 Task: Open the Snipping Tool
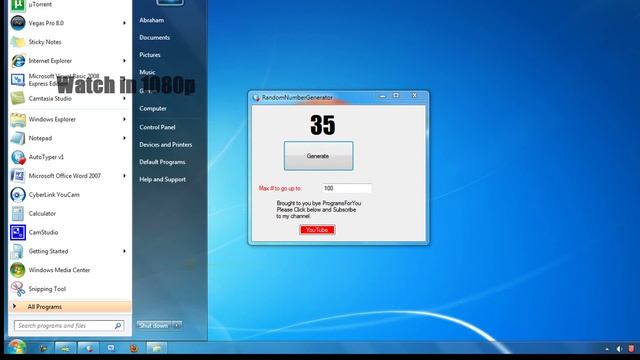click(x=69, y=289)
